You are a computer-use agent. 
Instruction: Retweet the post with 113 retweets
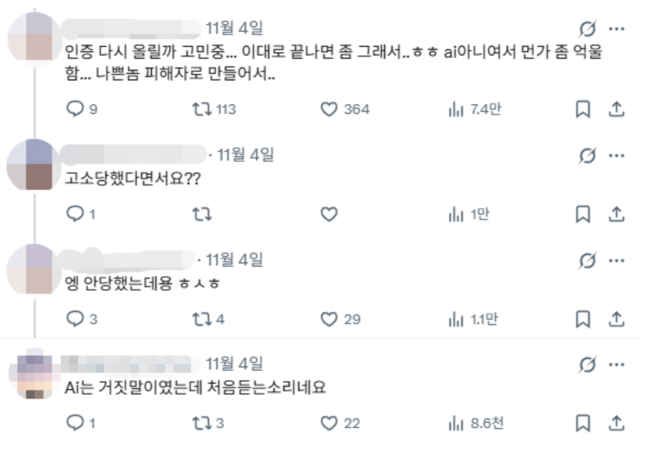[x=201, y=109]
